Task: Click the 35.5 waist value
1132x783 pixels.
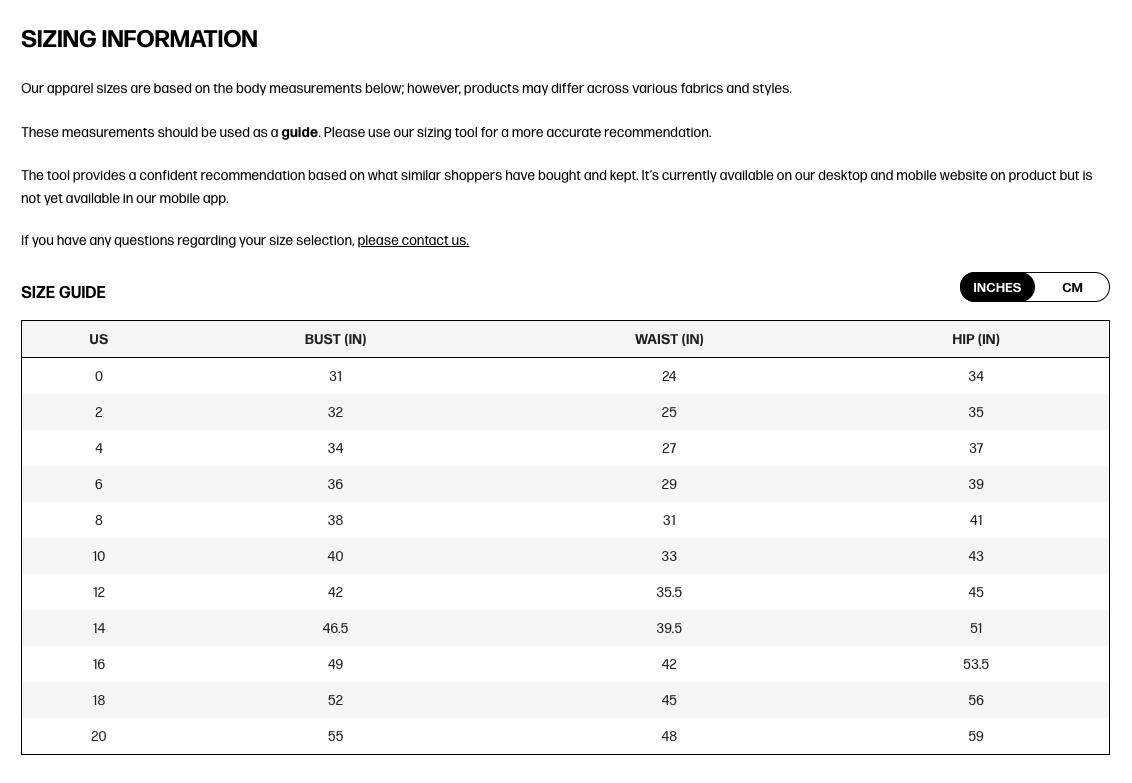Action: 669,592
